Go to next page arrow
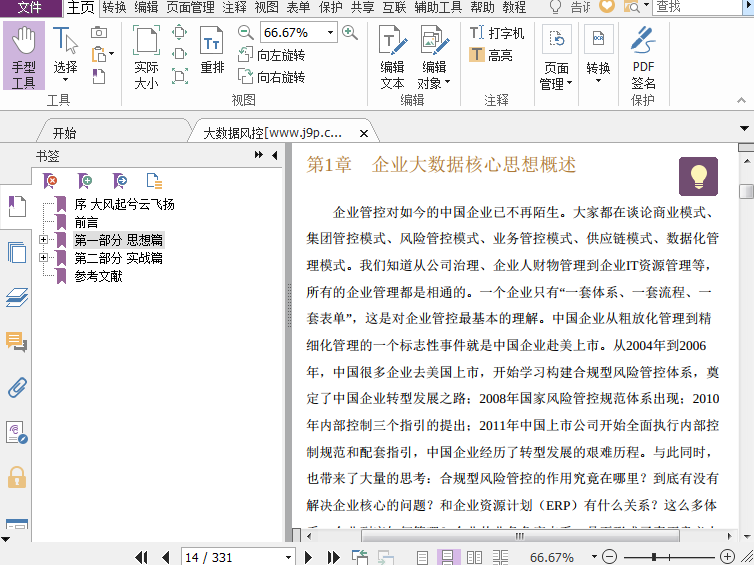Image resolution: width=754 pixels, height=565 pixels. [x=308, y=557]
